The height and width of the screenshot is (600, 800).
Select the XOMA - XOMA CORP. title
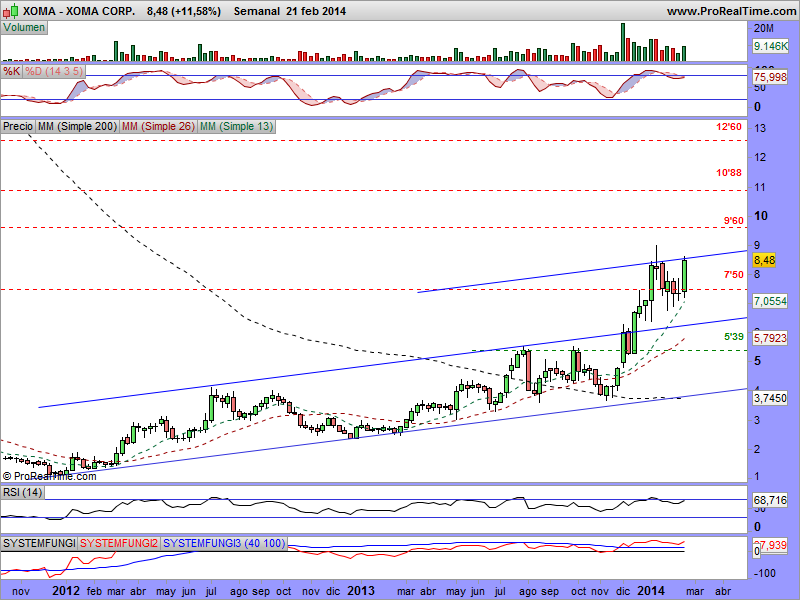click(79, 11)
